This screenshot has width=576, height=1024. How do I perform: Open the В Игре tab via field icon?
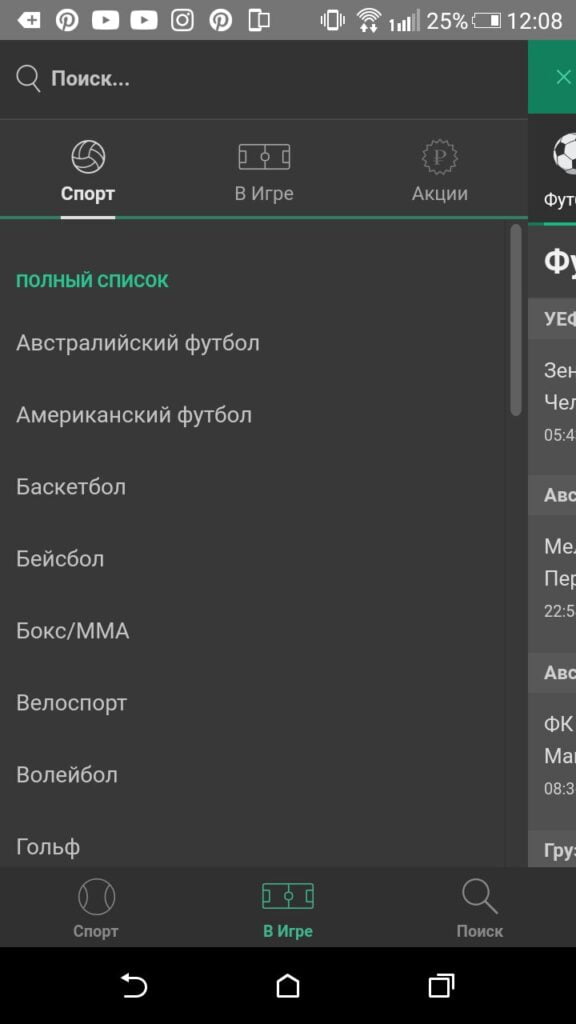click(264, 158)
